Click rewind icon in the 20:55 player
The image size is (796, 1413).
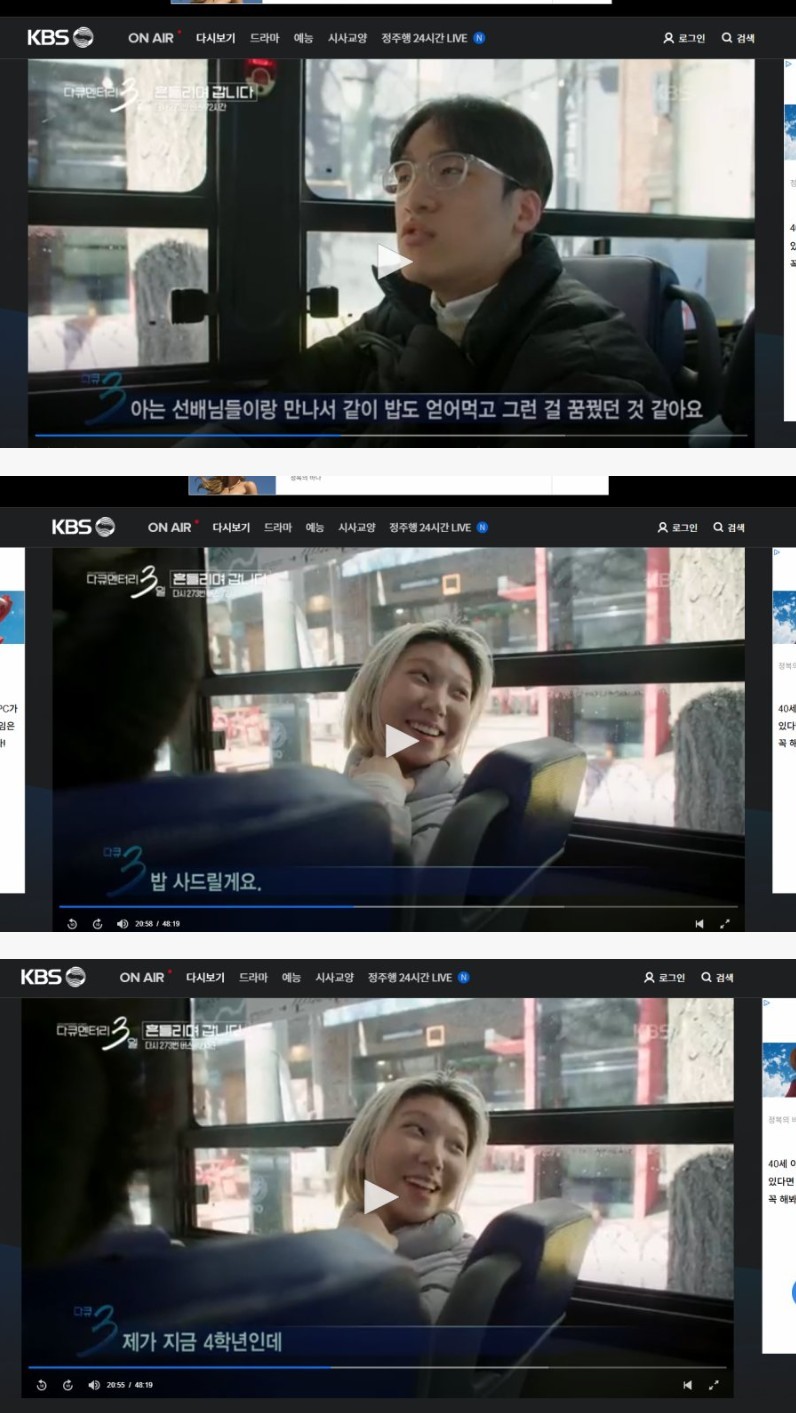point(41,1385)
